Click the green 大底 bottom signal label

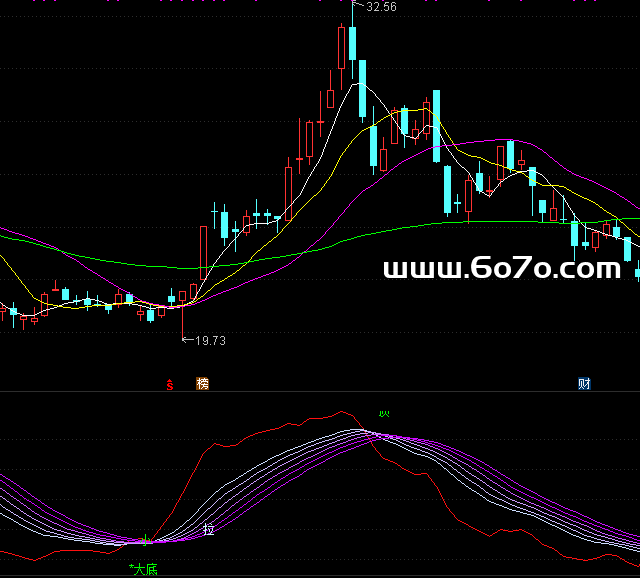[x=145, y=569]
